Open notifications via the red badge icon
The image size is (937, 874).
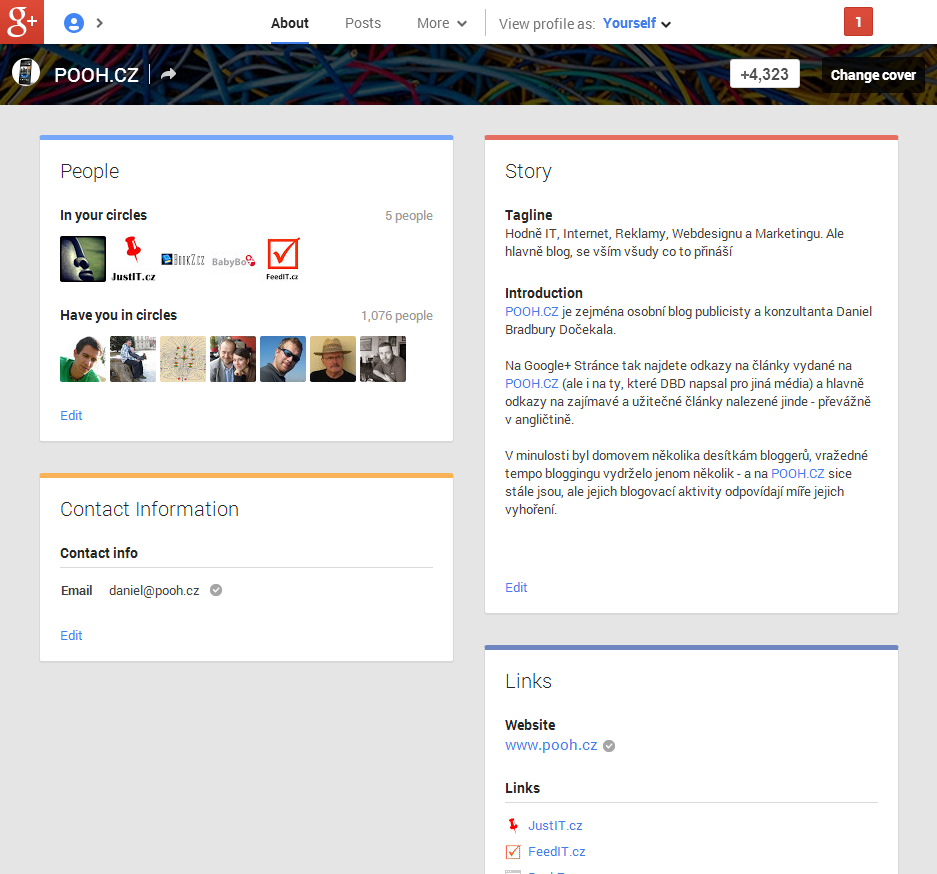click(858, 21)
